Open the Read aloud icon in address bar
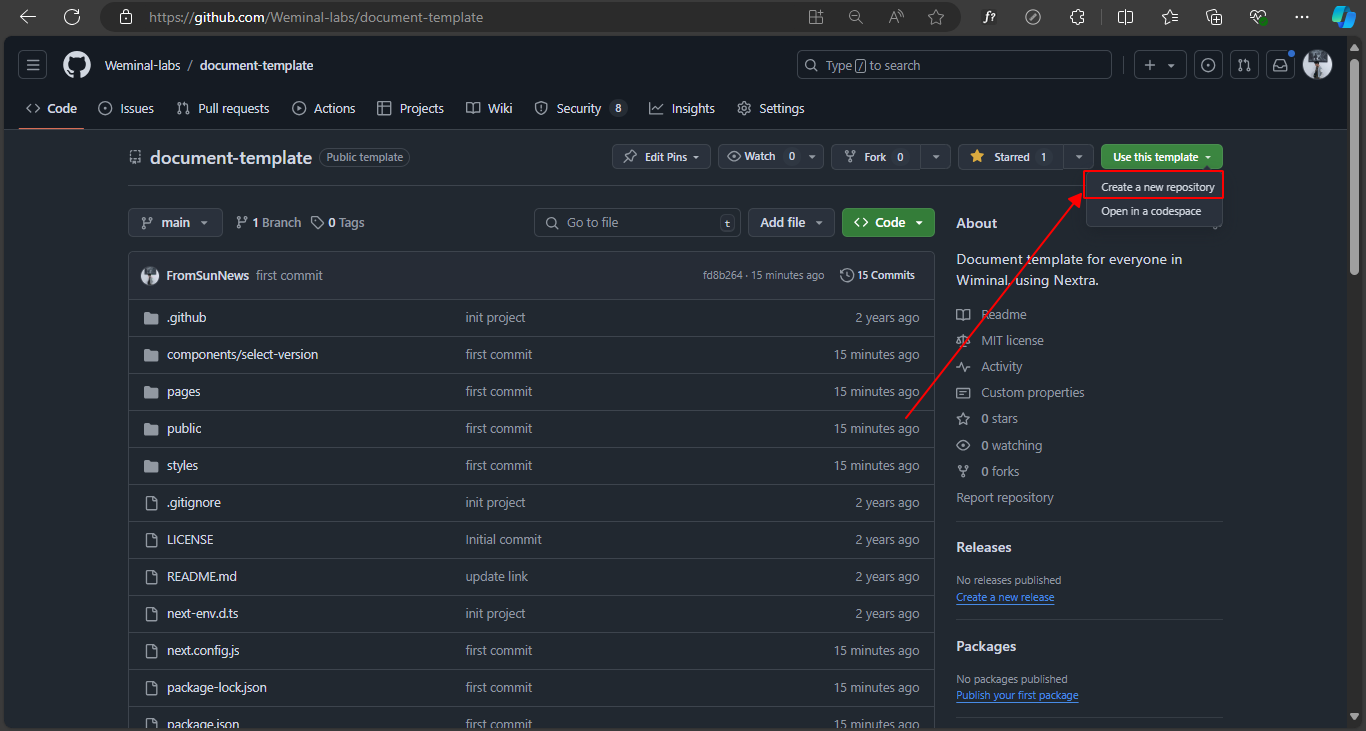This screenshot has height=731, width=1366. (x=896, y=17)
